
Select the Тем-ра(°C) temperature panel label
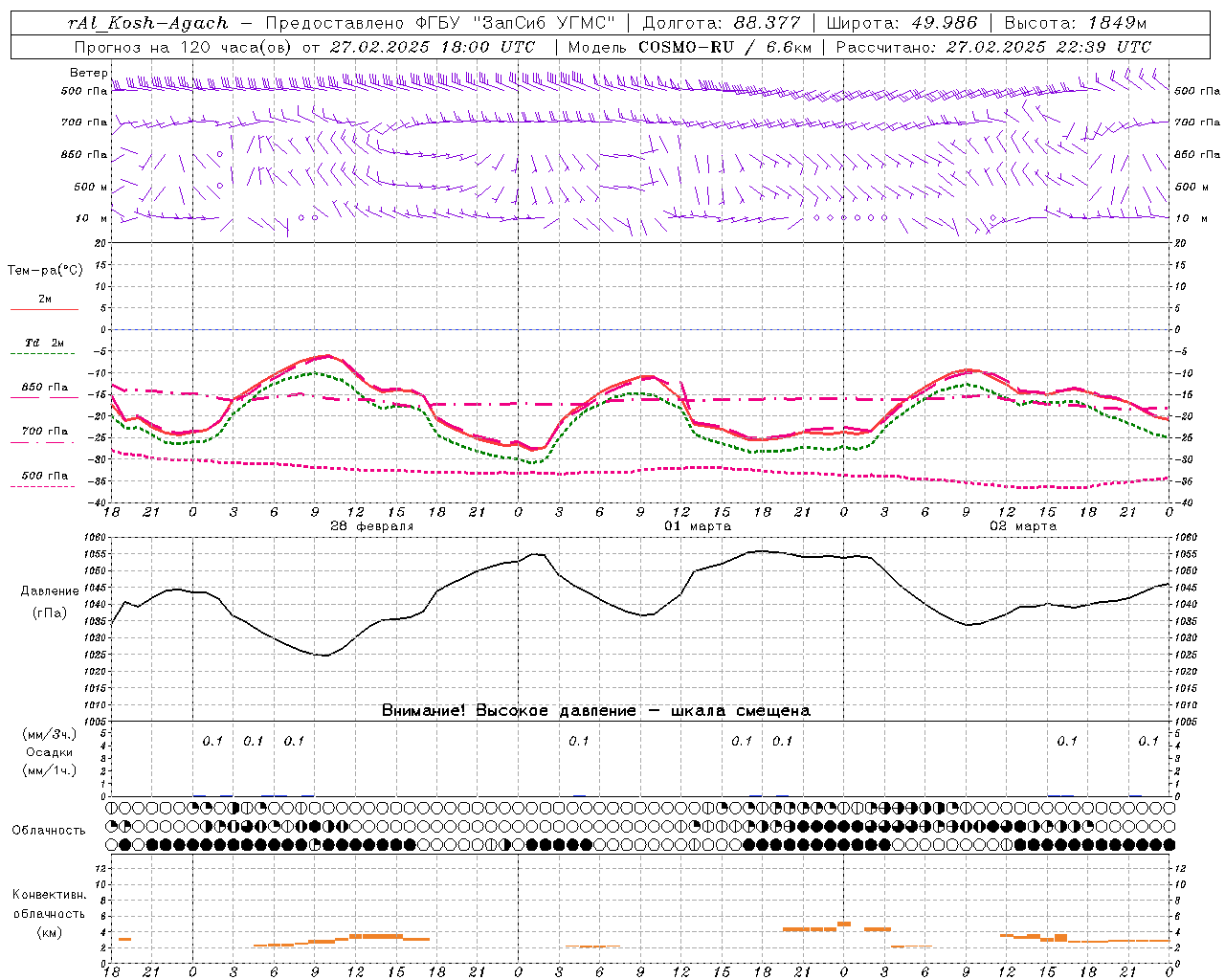point(45,271)
